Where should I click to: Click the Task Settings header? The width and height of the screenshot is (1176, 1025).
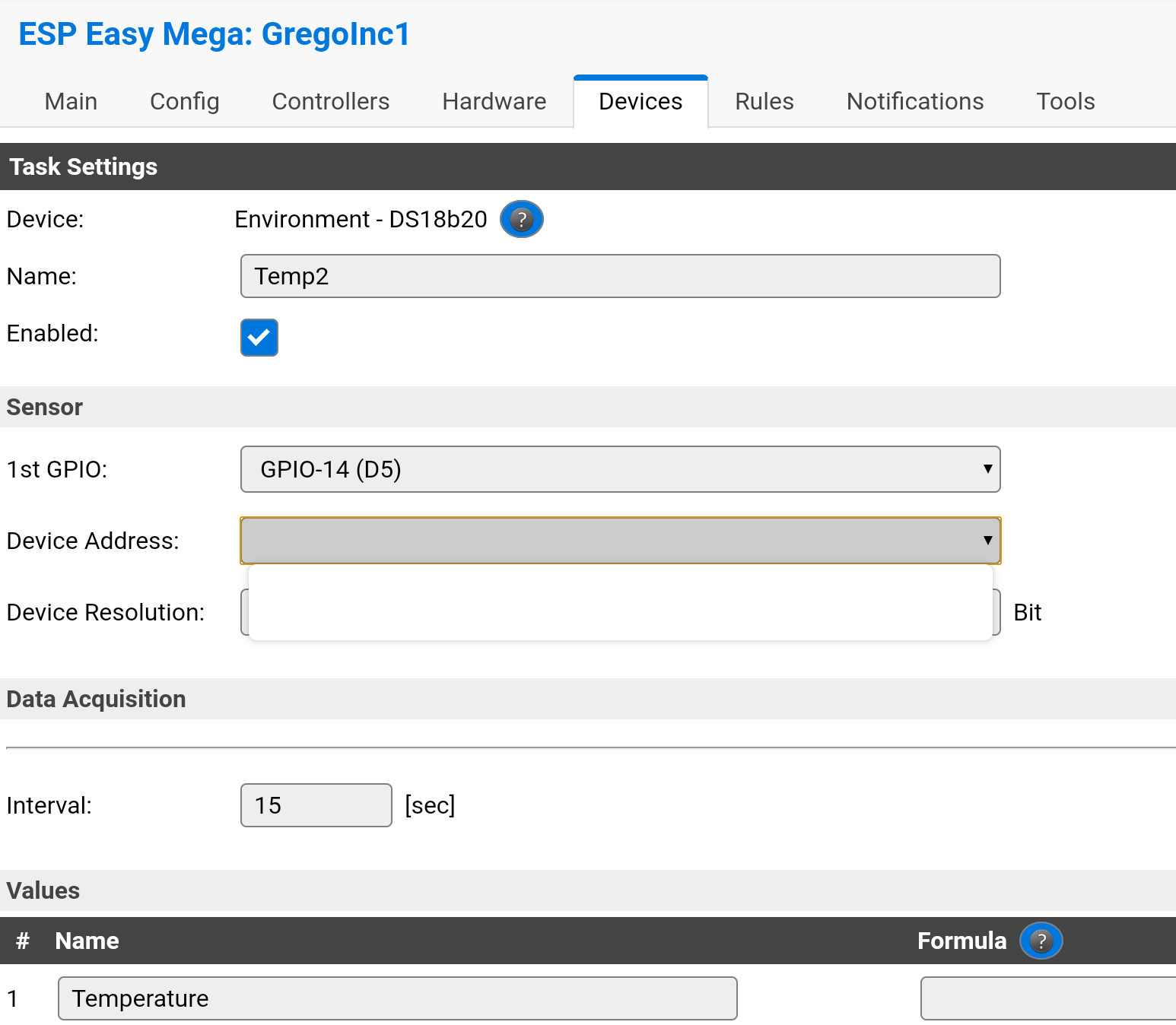[x=588, y=167]
